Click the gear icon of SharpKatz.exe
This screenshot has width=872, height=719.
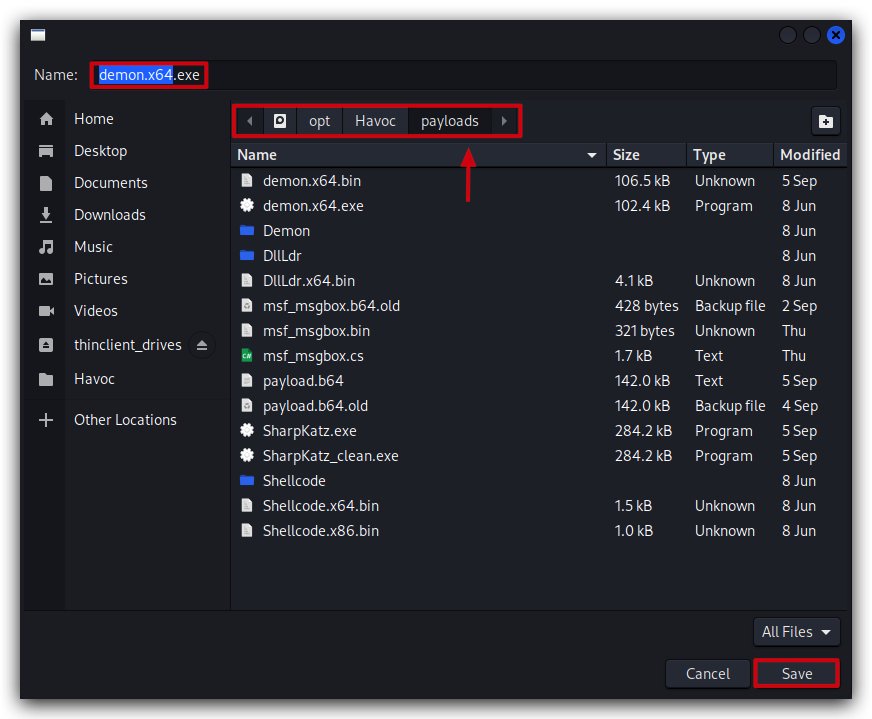pyautogui.click(x=247, y=430)
